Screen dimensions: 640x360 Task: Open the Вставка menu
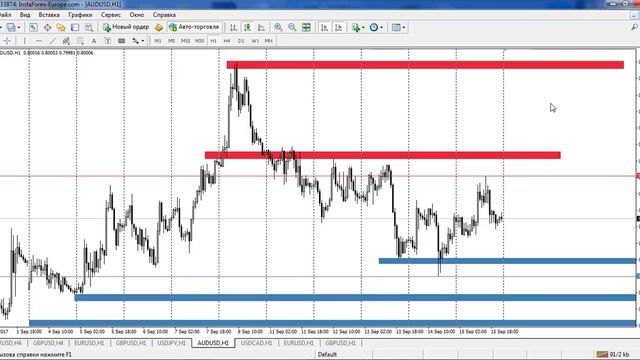coord(49,15)
